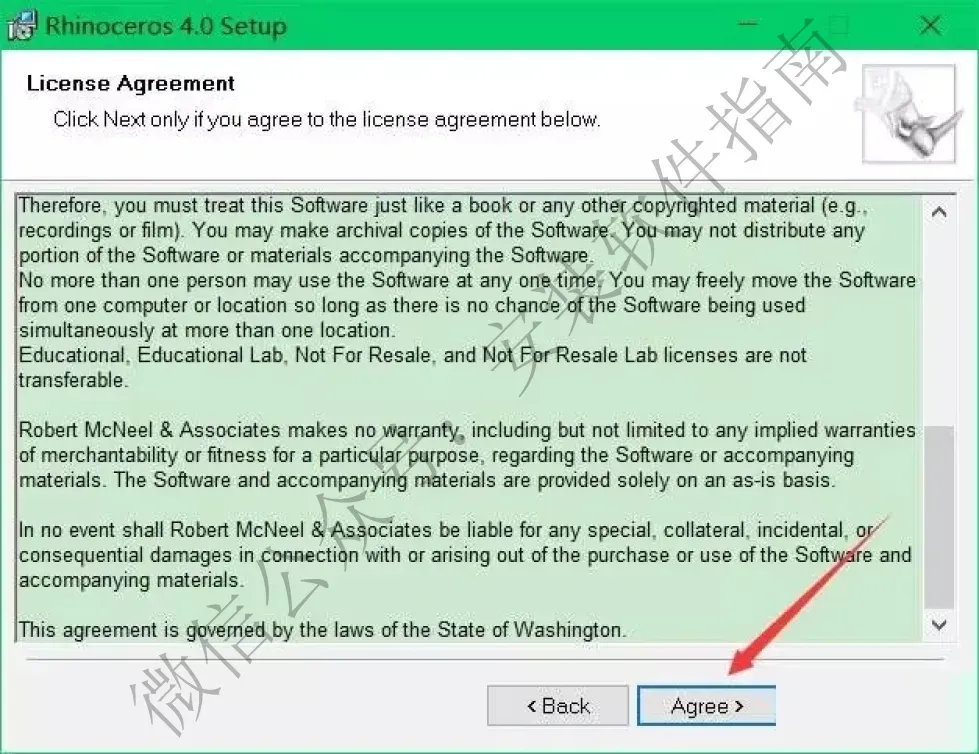Screen dimensions: 979x754
Task: Click the license text scrollbar thumb
Action: [938, 517]
